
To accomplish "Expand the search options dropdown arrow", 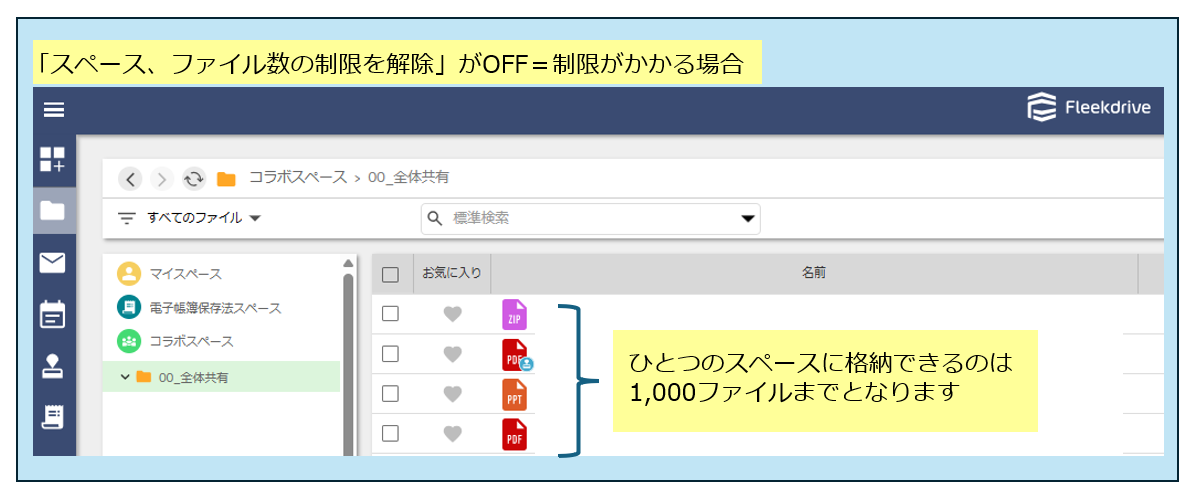I will pos(746,219).
